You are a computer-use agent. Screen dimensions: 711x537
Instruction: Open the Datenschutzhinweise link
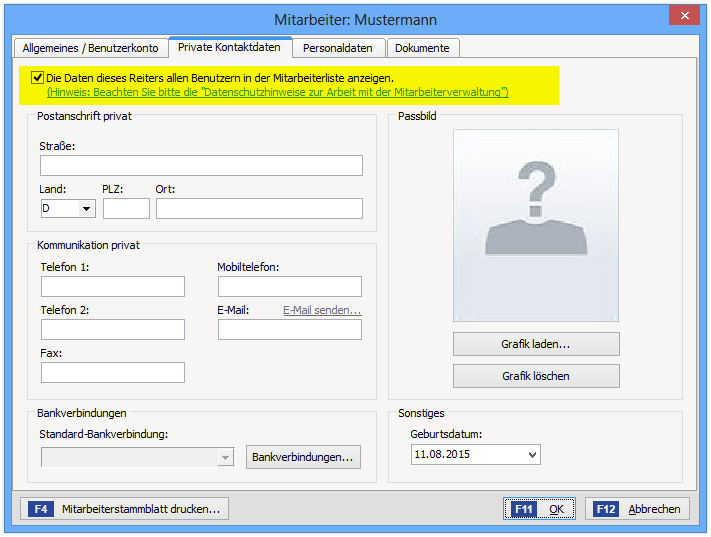click(278, 92)
